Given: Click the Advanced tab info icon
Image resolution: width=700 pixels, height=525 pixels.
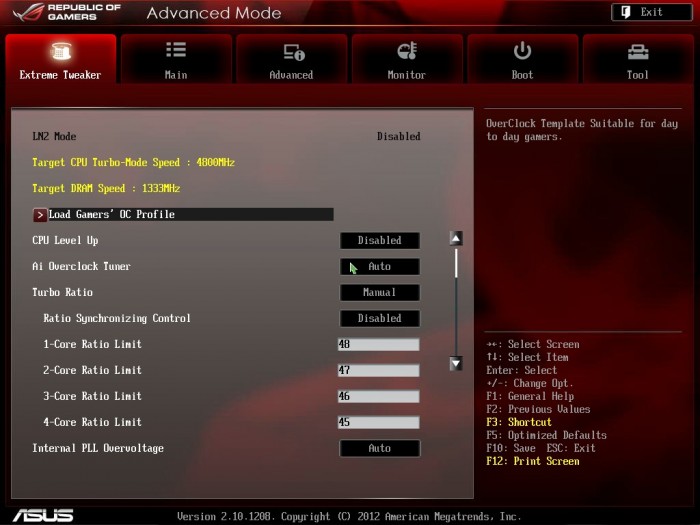Looking at the screenshot, I should click(x=294, y=52).
